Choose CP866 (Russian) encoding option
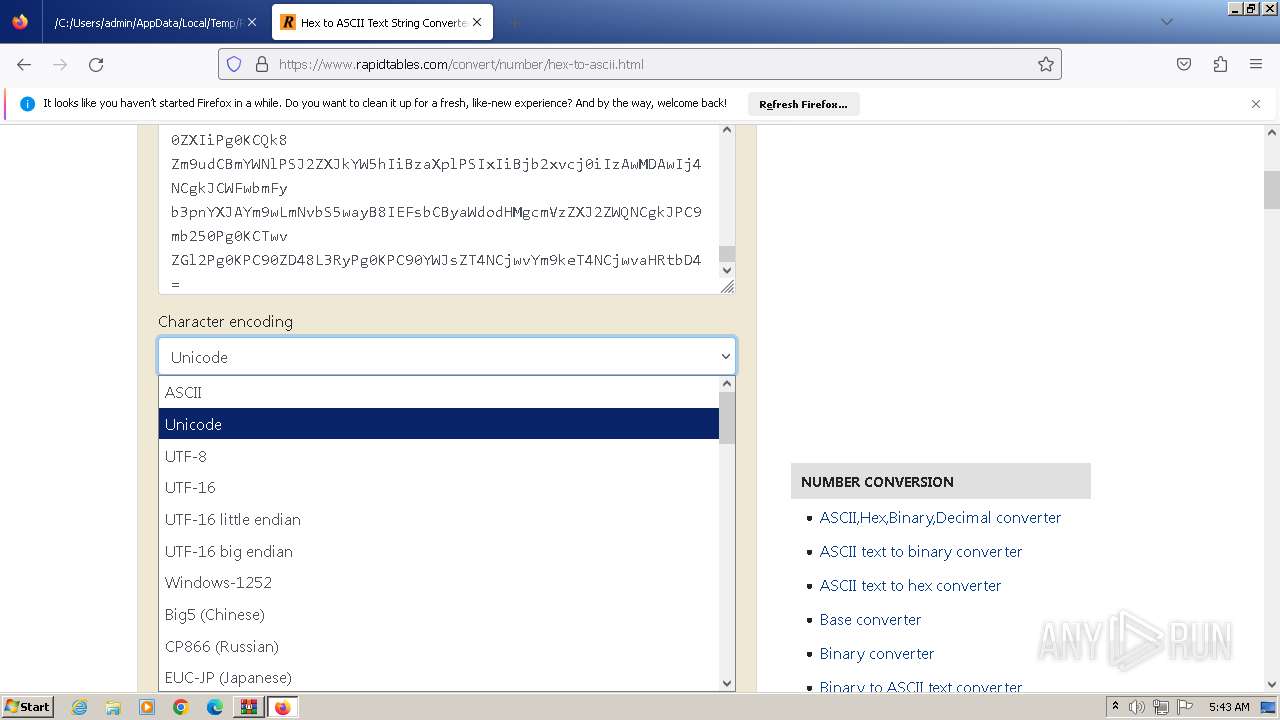This screenshot has height=720, width=1280. (438, 646)
